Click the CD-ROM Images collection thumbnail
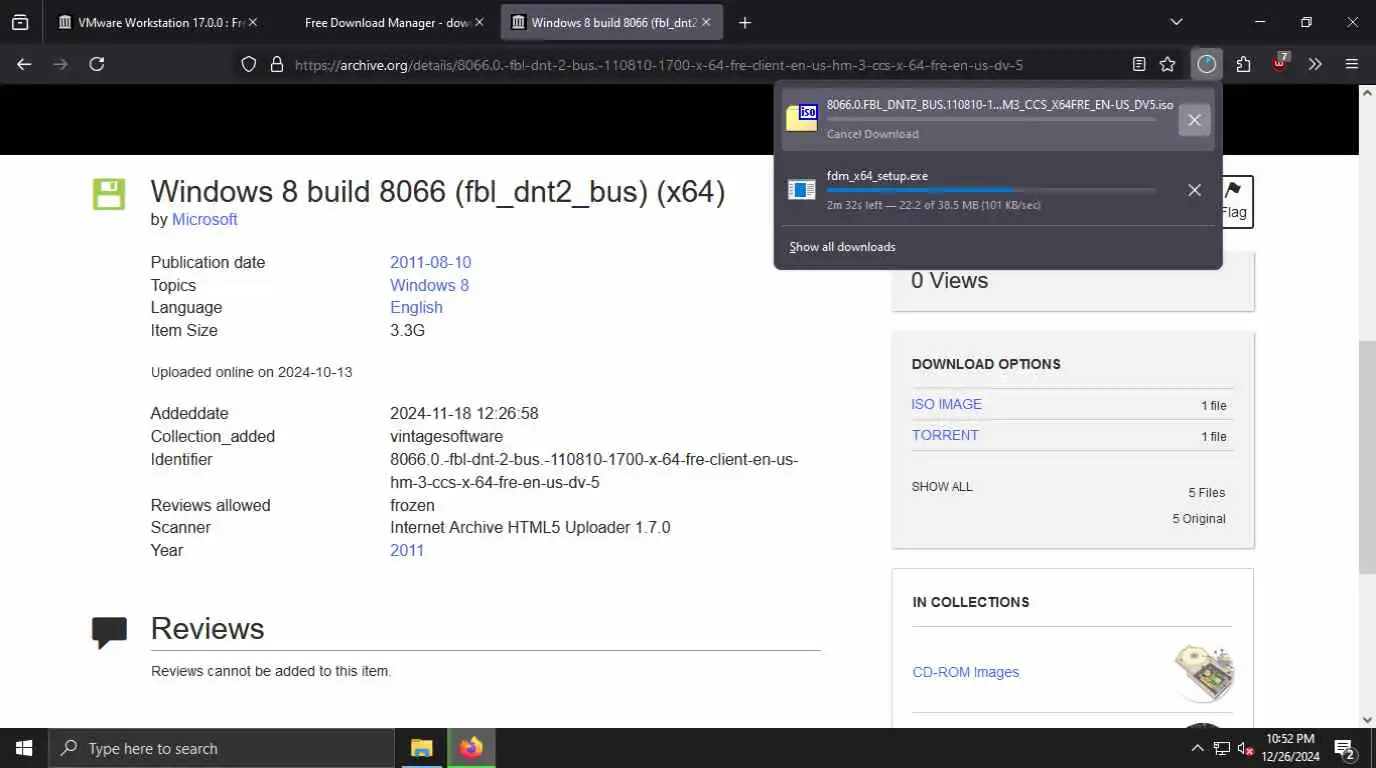 pyautogui.click(x=1204, y=672)
